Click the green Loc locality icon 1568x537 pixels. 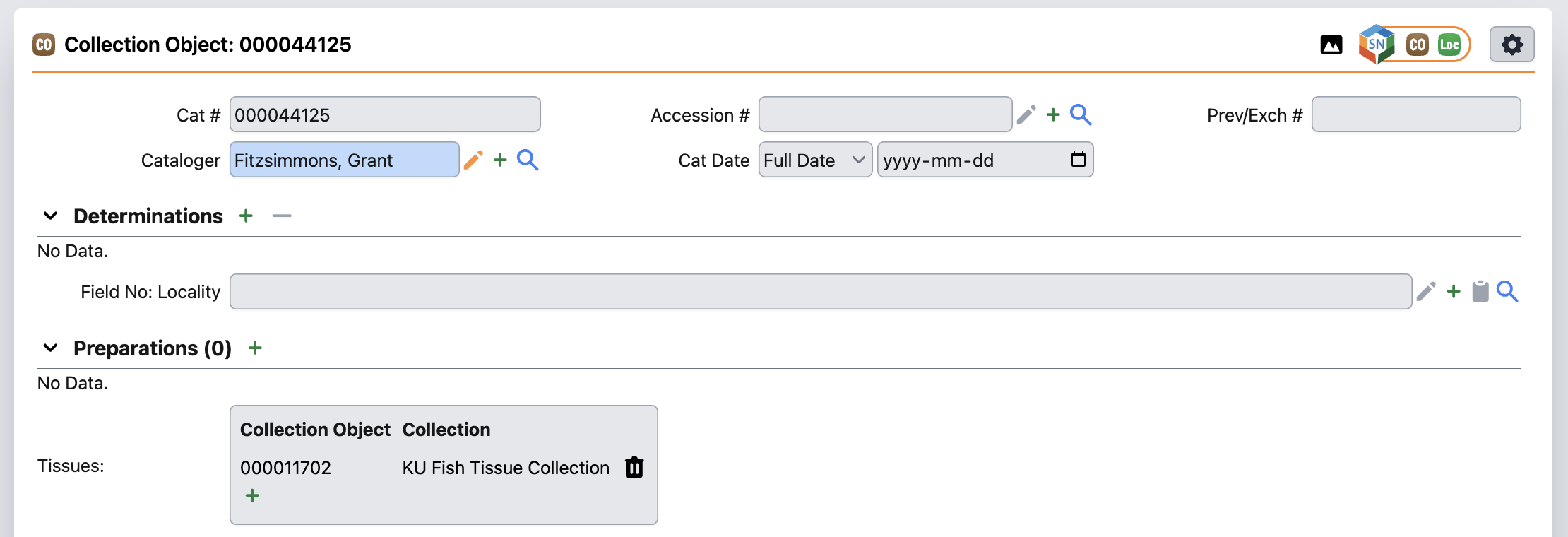[x=1449, y=45]
